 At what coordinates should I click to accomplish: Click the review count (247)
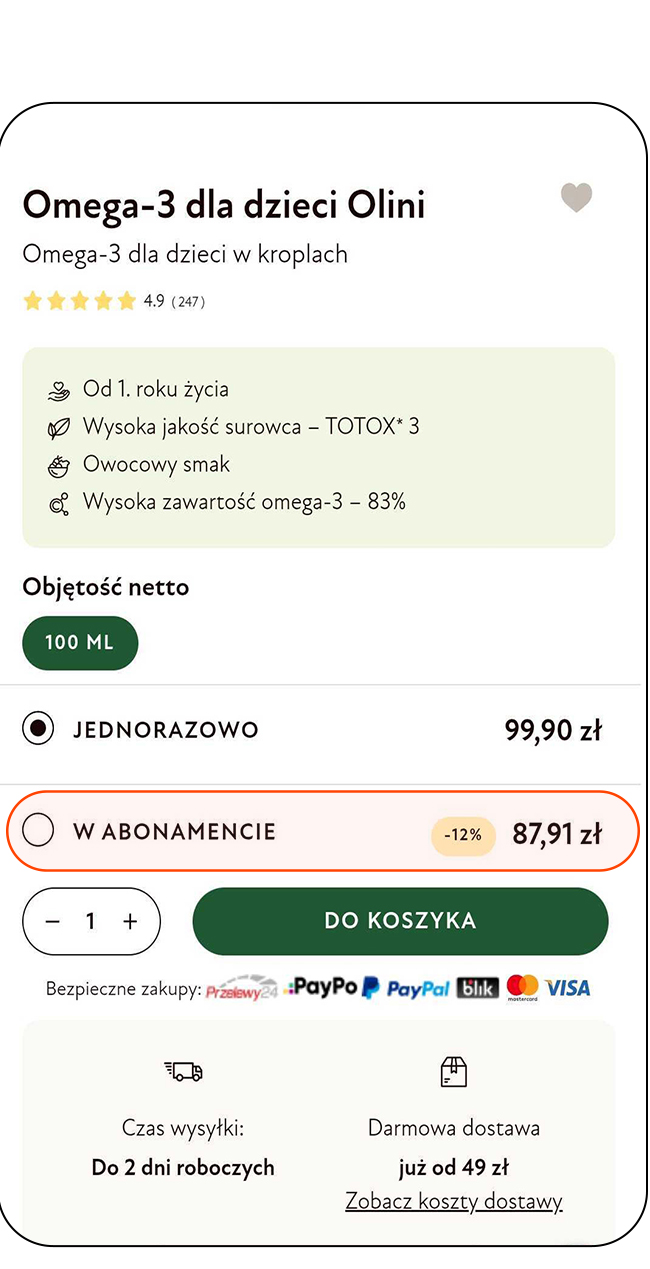[x=188, y=301]
